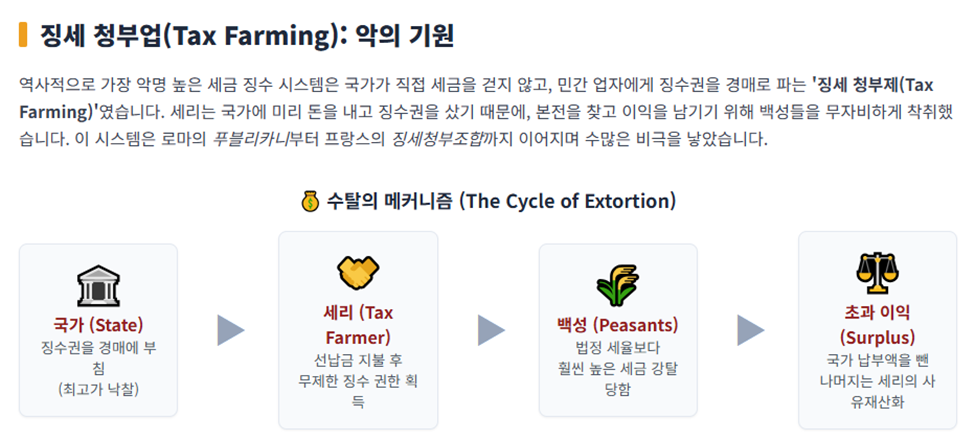Screen dimensions: 975x441
Task: Click the handshake icon above 세리
Action: coord(358,273)
